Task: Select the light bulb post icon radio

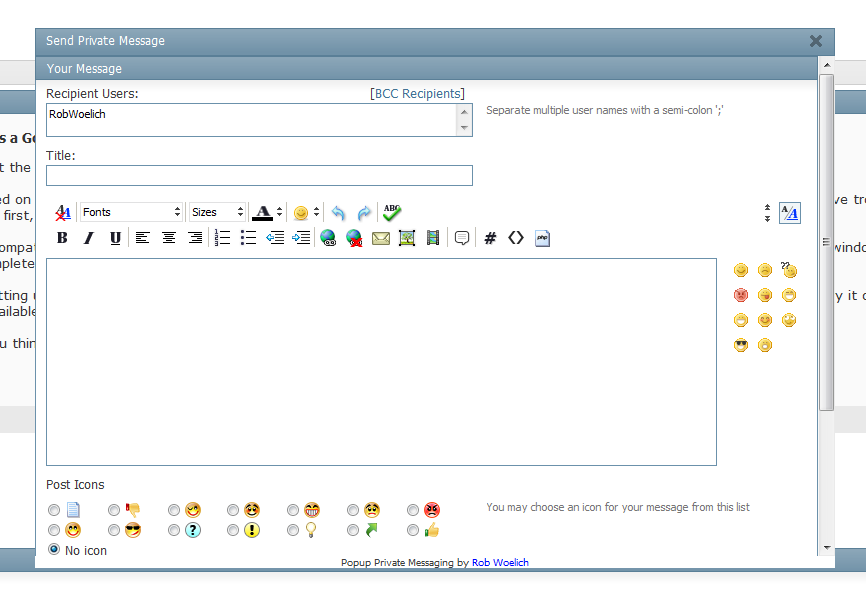Action: [293, 530]
